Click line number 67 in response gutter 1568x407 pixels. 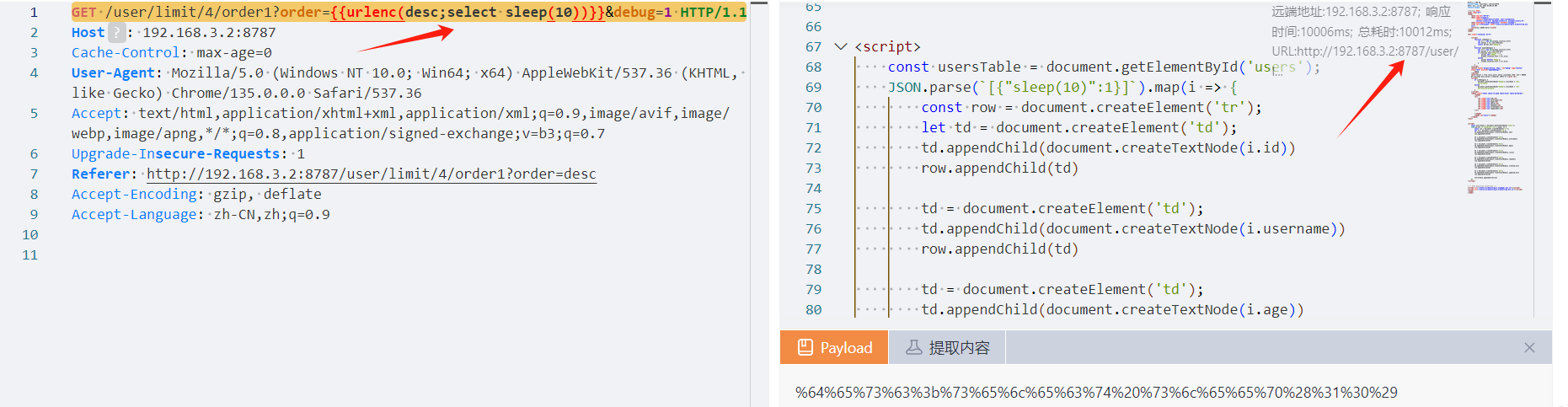812,46
